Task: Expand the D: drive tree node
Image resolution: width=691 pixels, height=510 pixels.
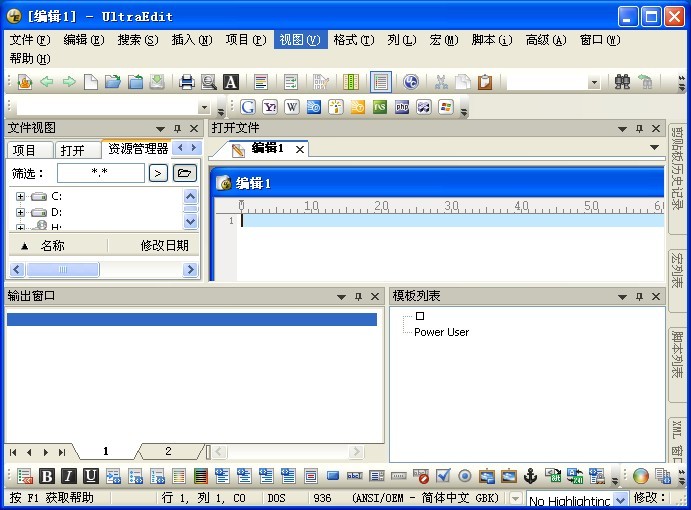Action: [20, 212]
